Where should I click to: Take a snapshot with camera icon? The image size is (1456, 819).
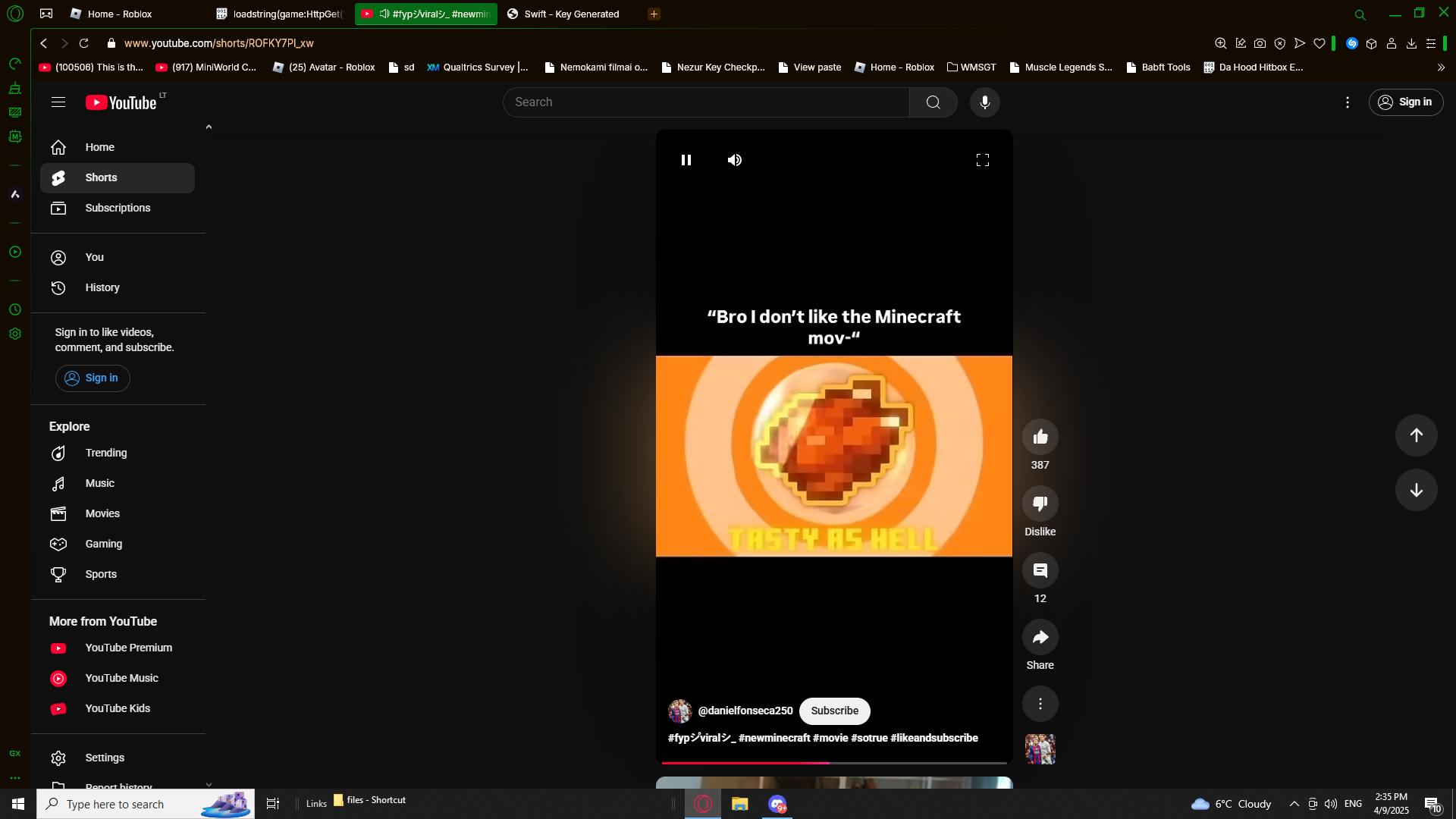point(1260,44)
